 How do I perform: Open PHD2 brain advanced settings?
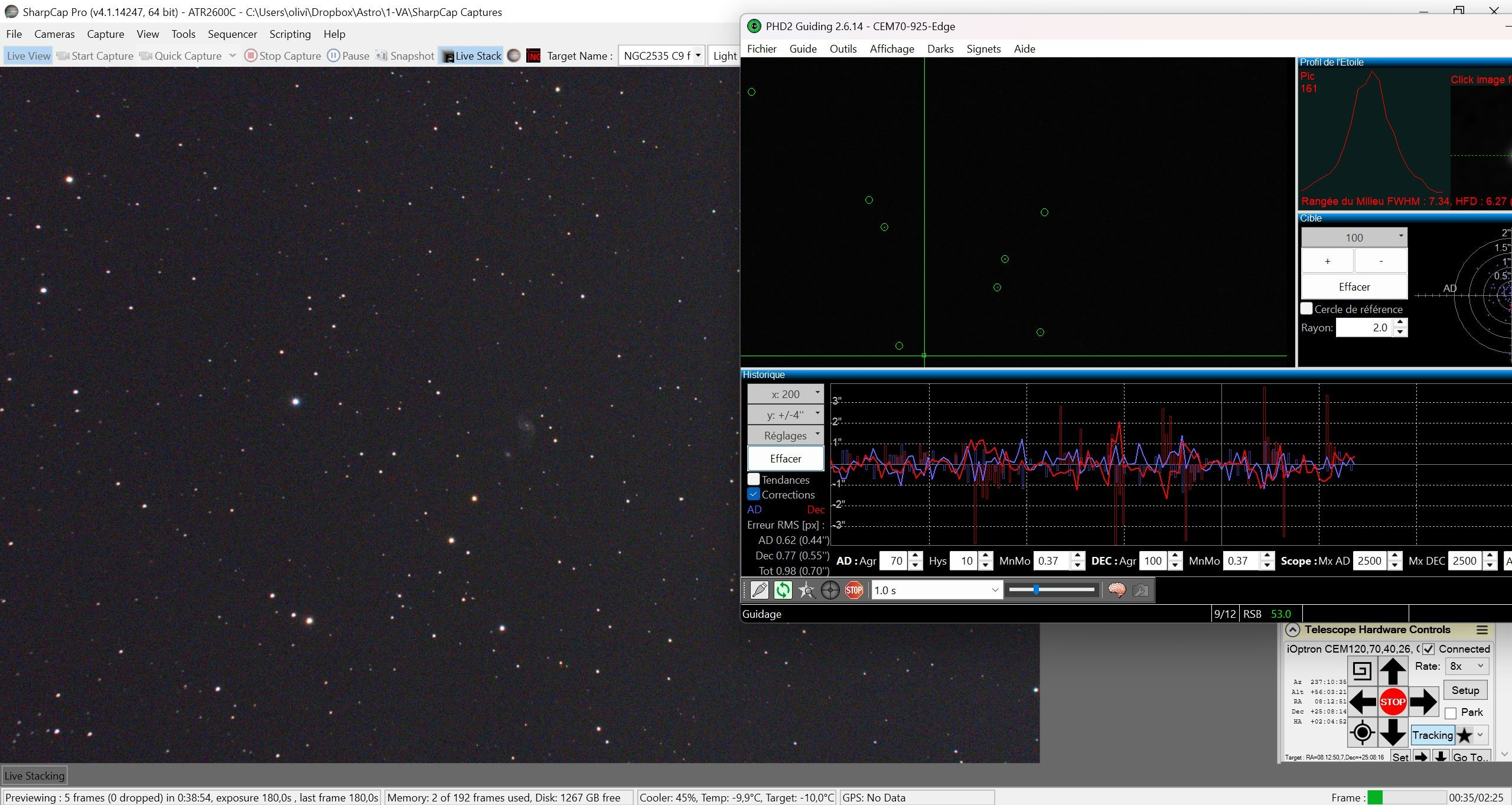pos(1117,590)
